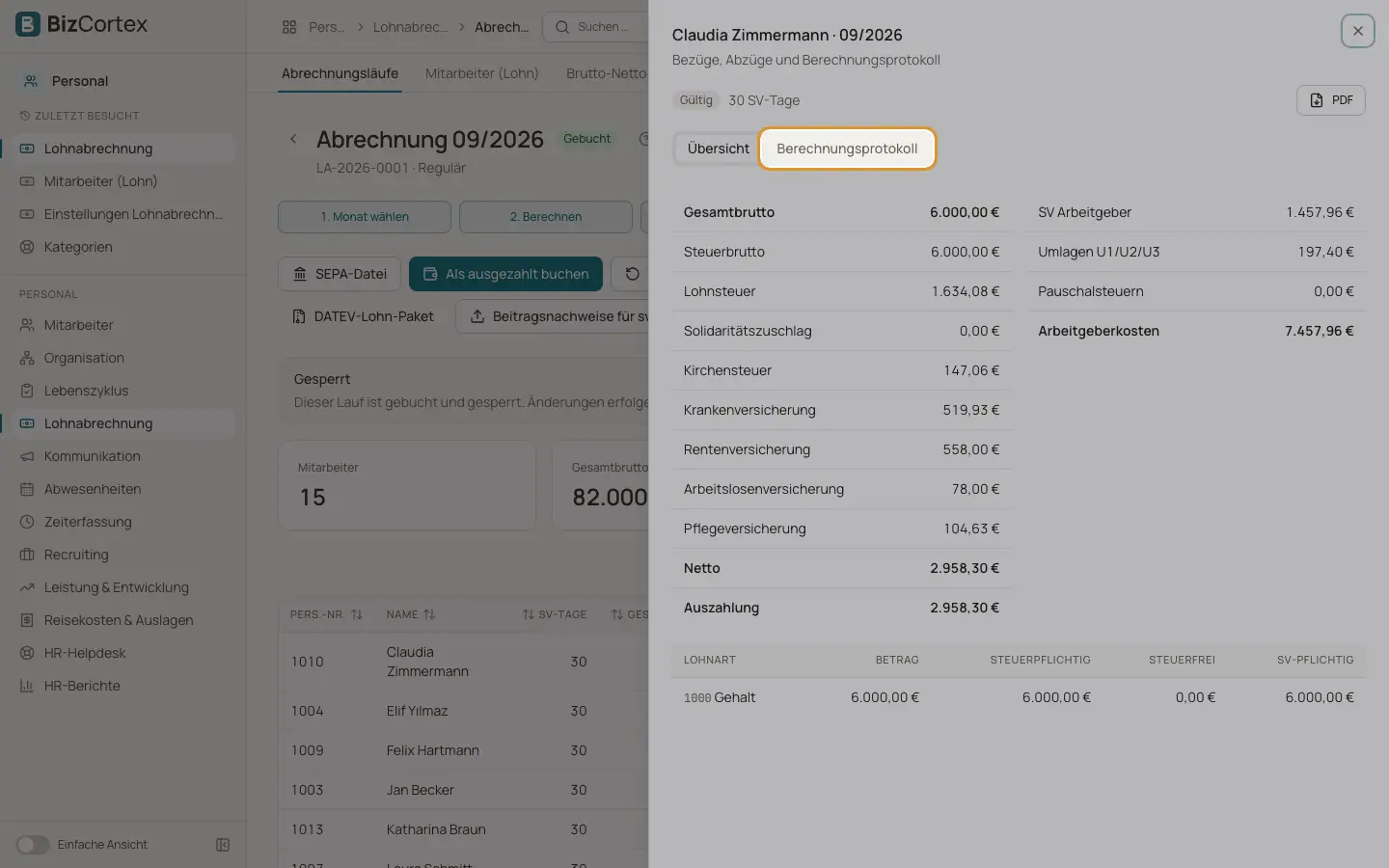Image resolution: width=1389 pixels, height=868 pixels.
Task: Click the Mitarbeiter people icon in sidebar
Action: [x=27, y=325]
